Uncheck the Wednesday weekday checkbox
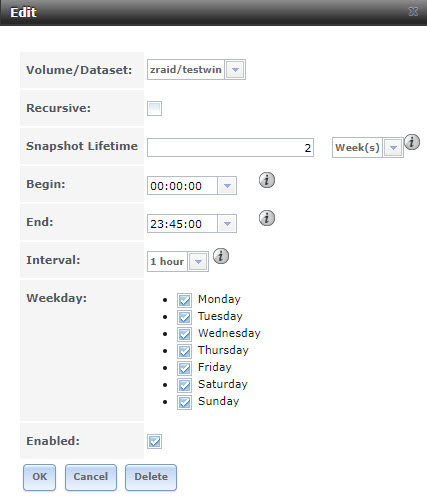The height and width of the screenshot is (501, 427). [x=184, y=334]
